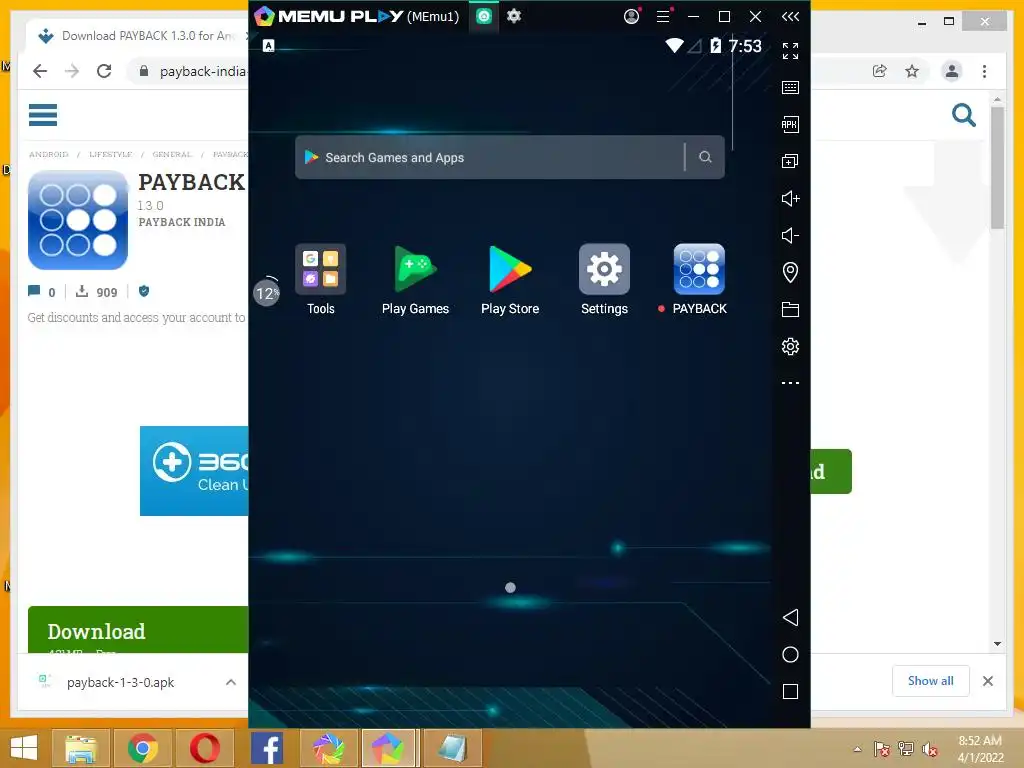Open Google Chrome from taskbar
The height and width of the screenshot is (768, 1024).
click(x=143, y=748)
